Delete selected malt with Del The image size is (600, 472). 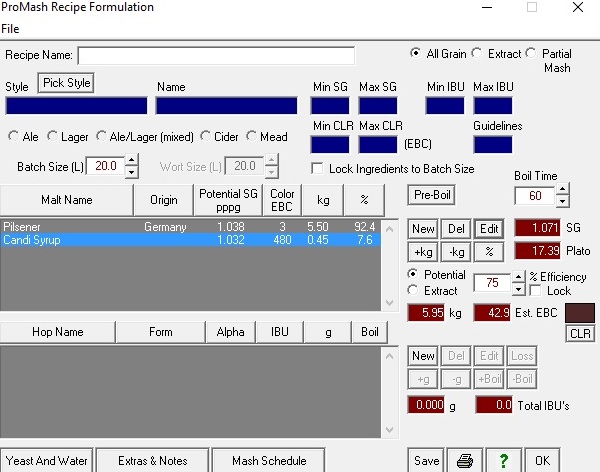click(x=456, y=229)
